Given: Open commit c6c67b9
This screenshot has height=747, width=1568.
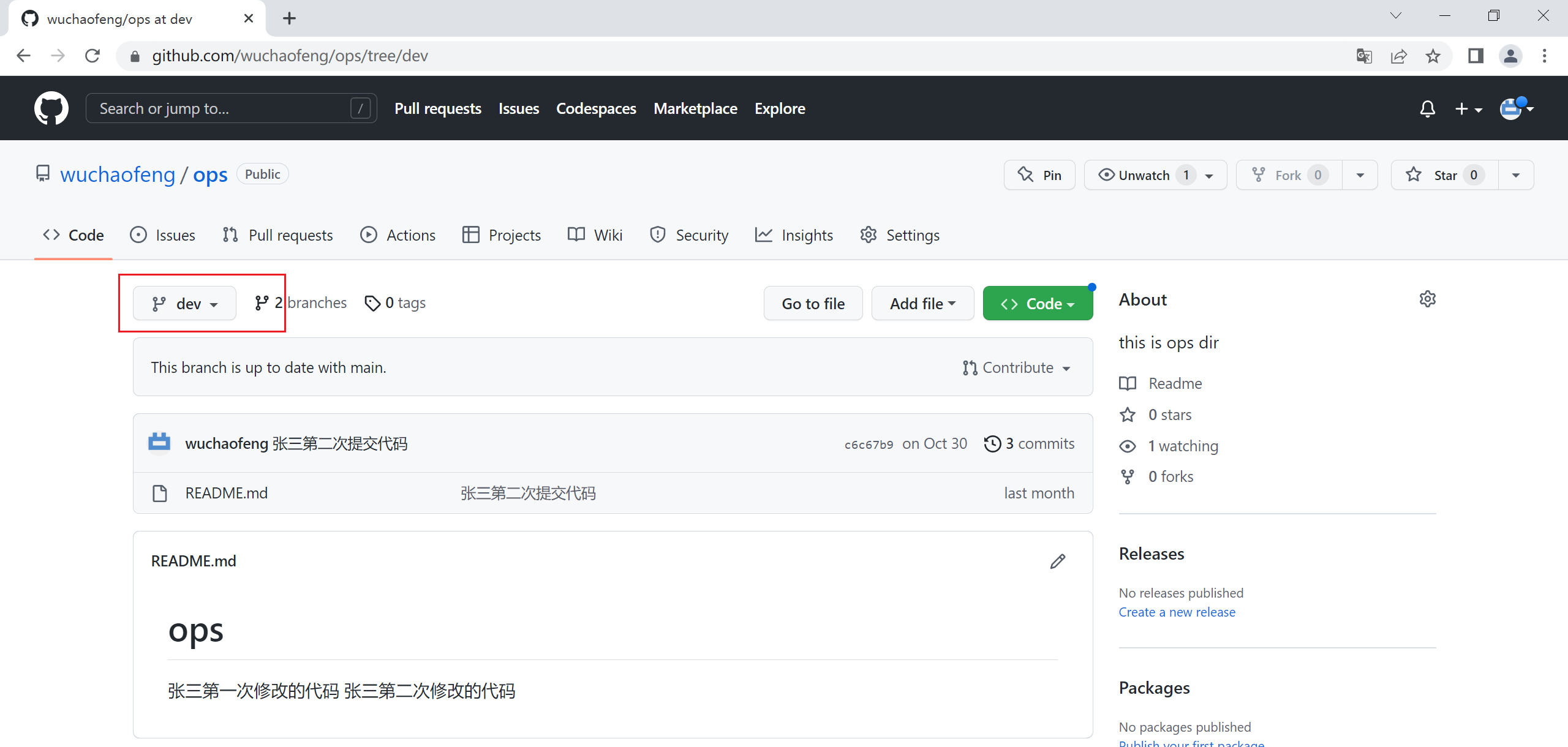Looking at the screenshot, I should [x=869, y=445].
